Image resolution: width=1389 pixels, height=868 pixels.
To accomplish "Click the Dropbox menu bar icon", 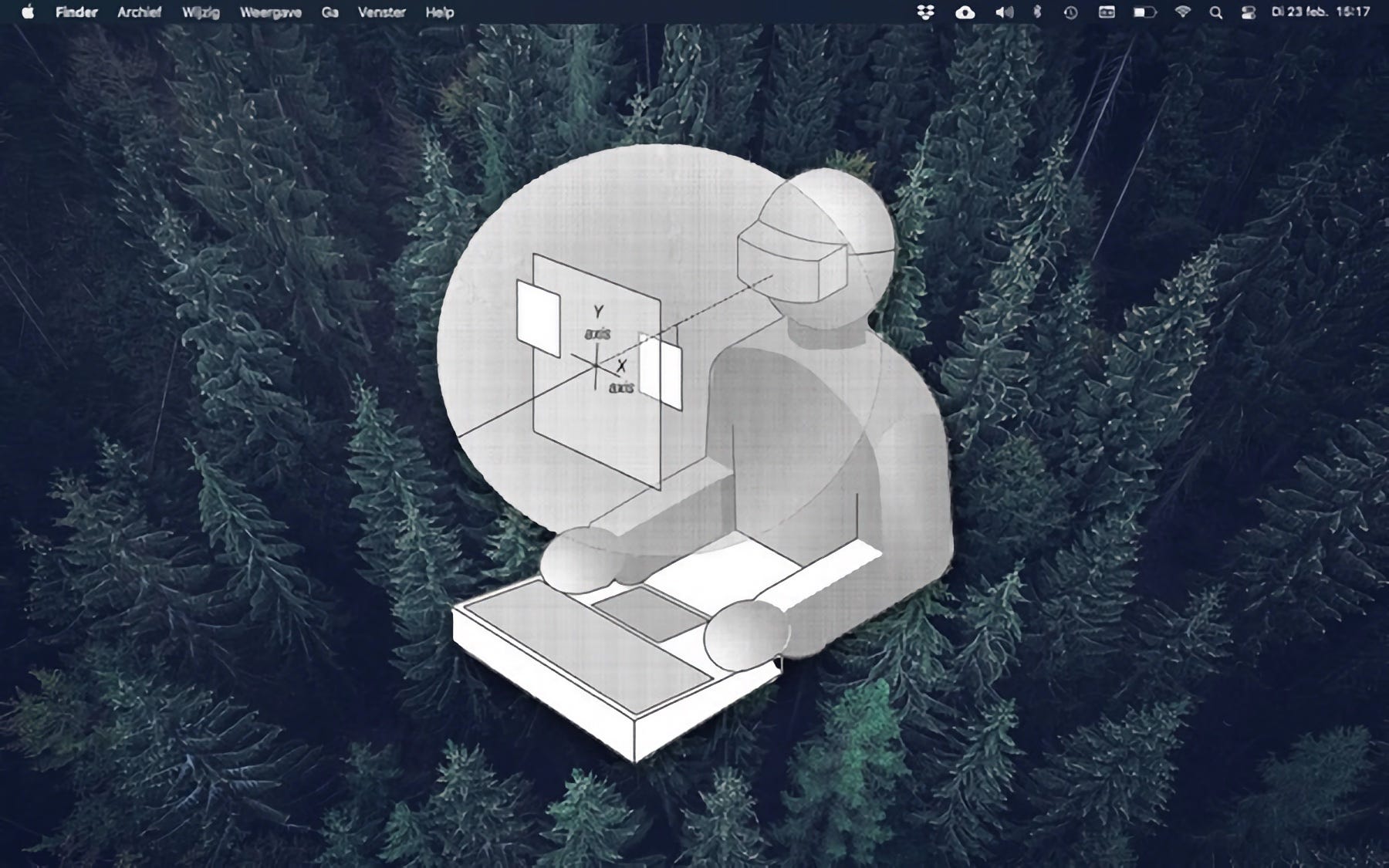I will click(x=925, y=12).
